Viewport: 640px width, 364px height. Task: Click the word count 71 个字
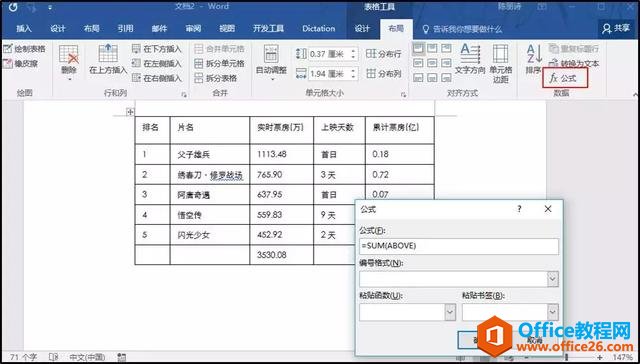[24, 357]
